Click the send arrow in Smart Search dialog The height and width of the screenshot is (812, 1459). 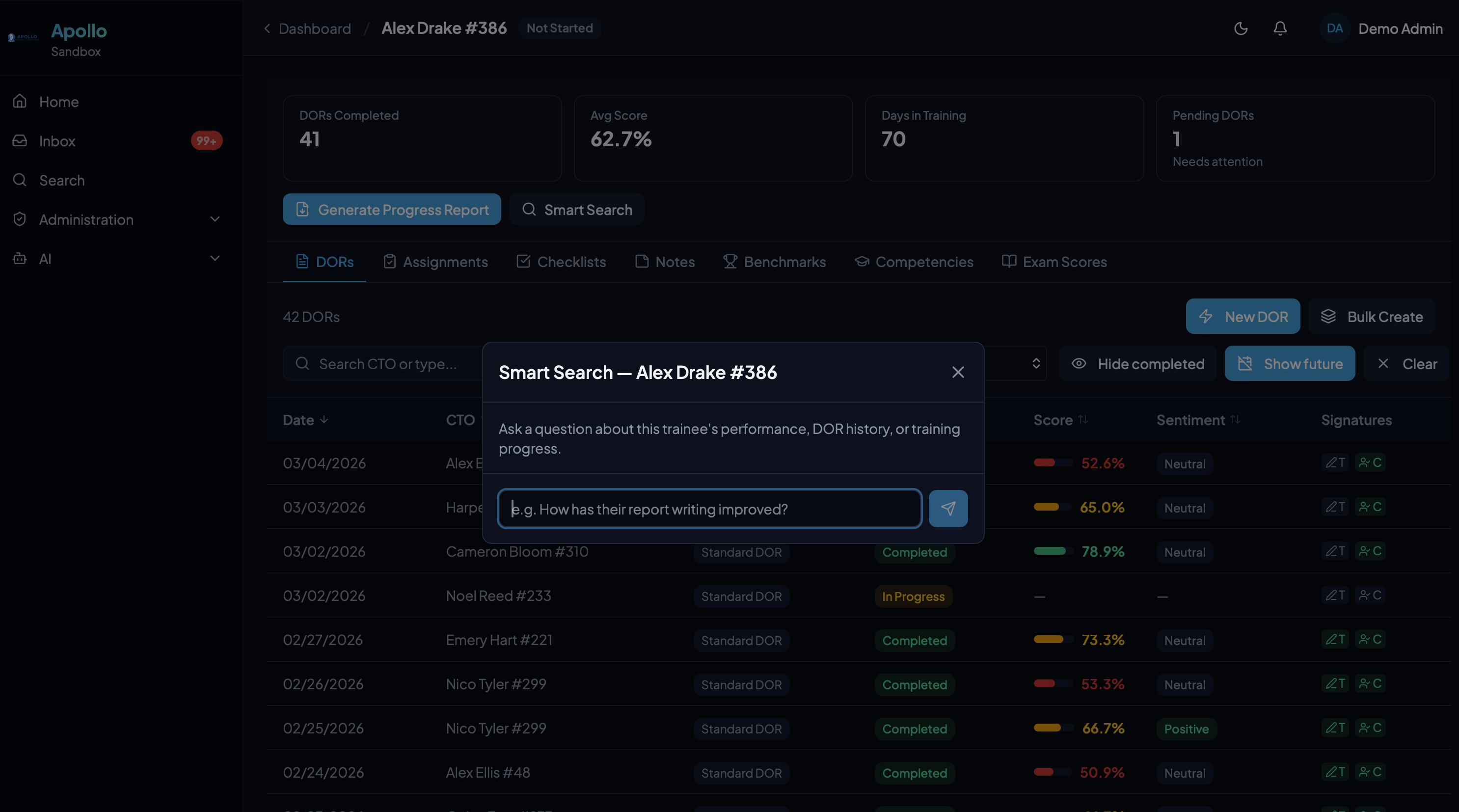click(947, 508)
